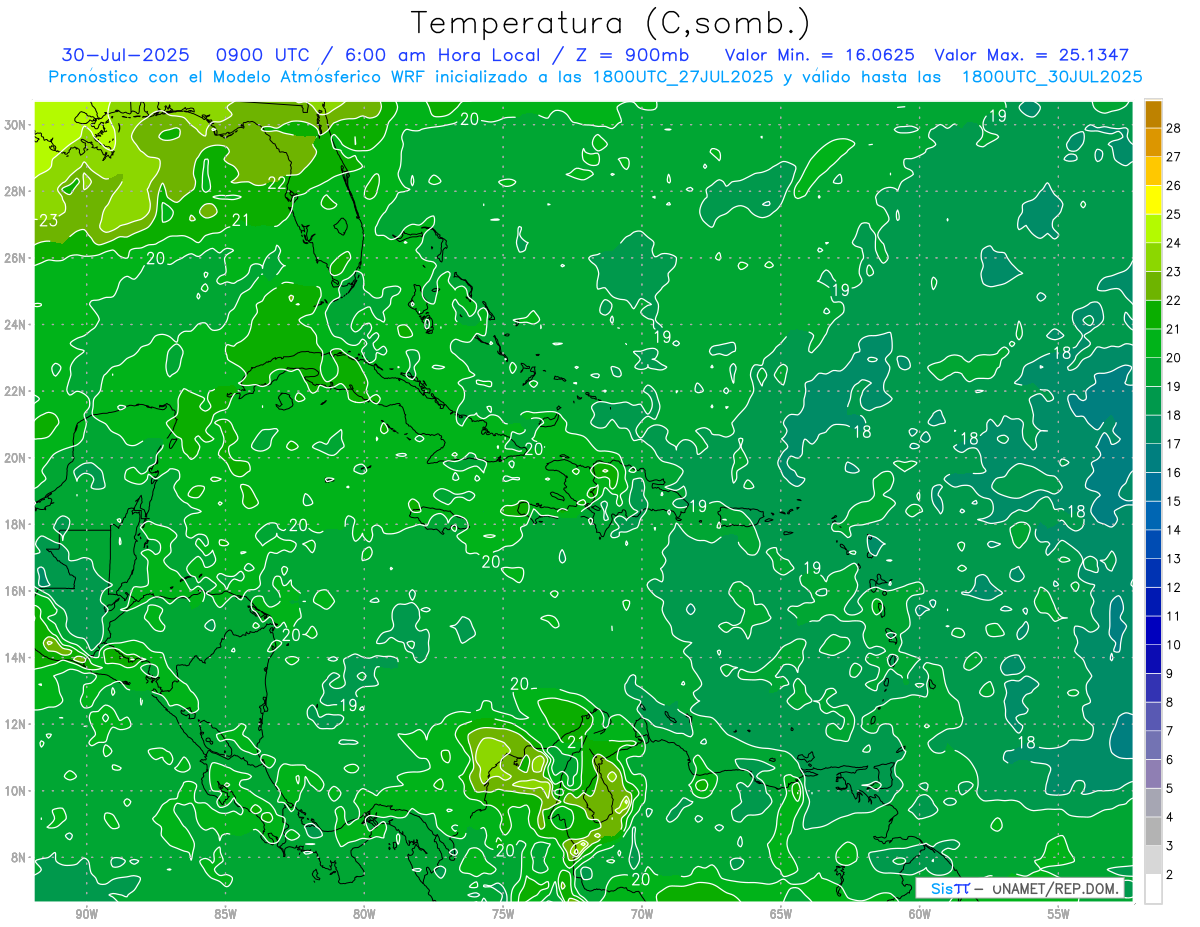Click "Valor Max. = 25.1347" text
Screen dimensions: 1200x927
[x=1031, y=55]
